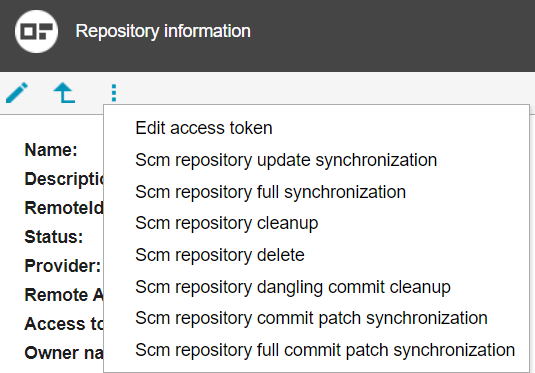
Task: Click the Provider: field label
Action: (63, 266)
